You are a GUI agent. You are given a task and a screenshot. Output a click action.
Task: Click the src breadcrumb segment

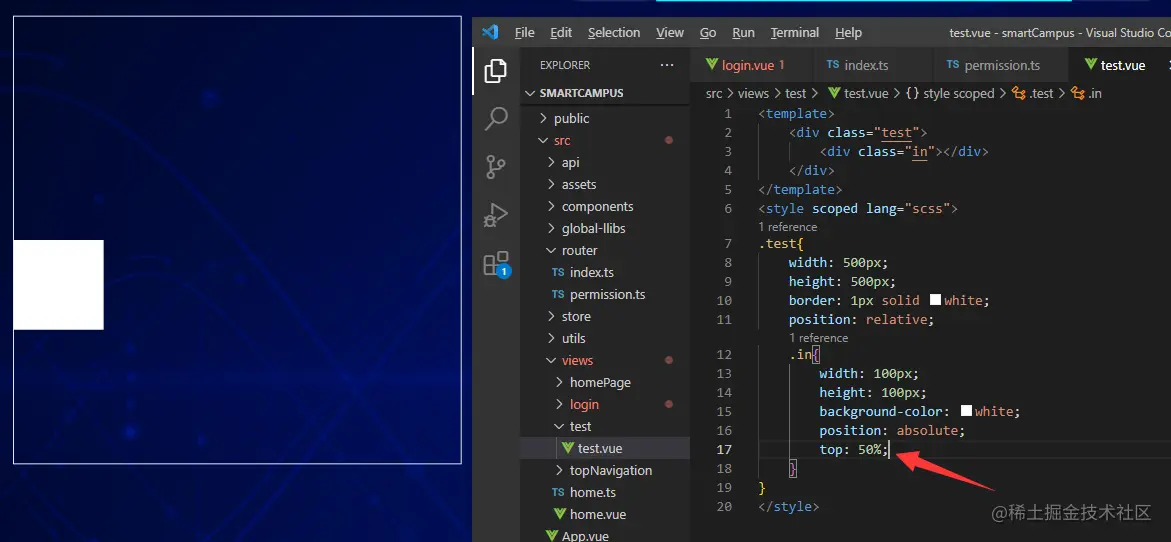(714, 93)
